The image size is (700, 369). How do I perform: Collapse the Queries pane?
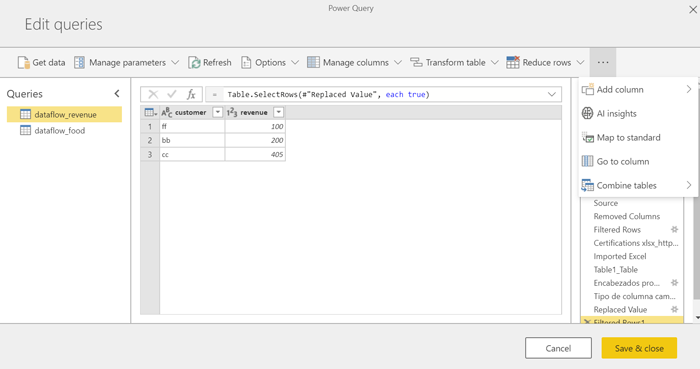pyautogui.click(x=117, y=94)
